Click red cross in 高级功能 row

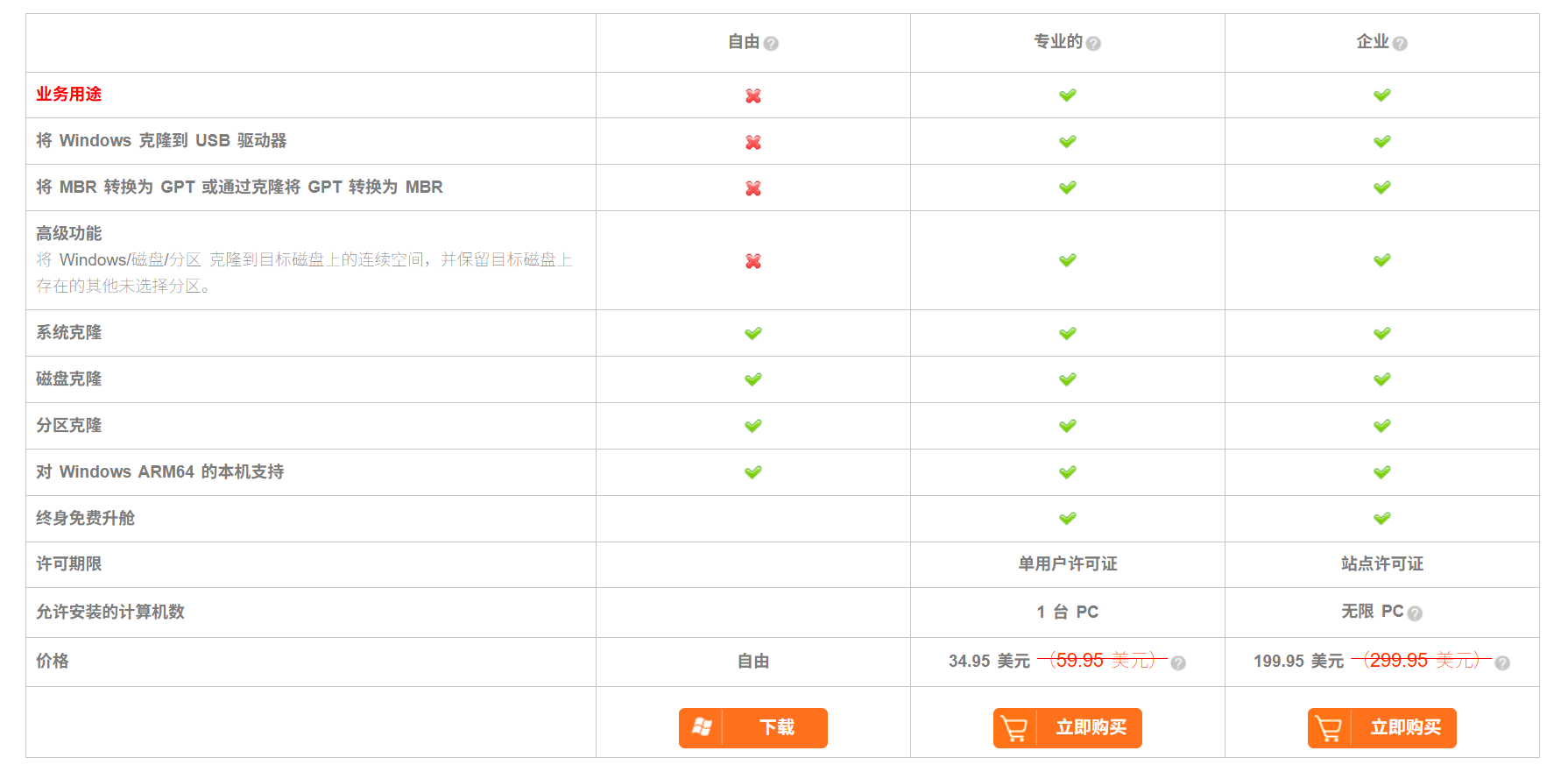click(x=753, y=261)
